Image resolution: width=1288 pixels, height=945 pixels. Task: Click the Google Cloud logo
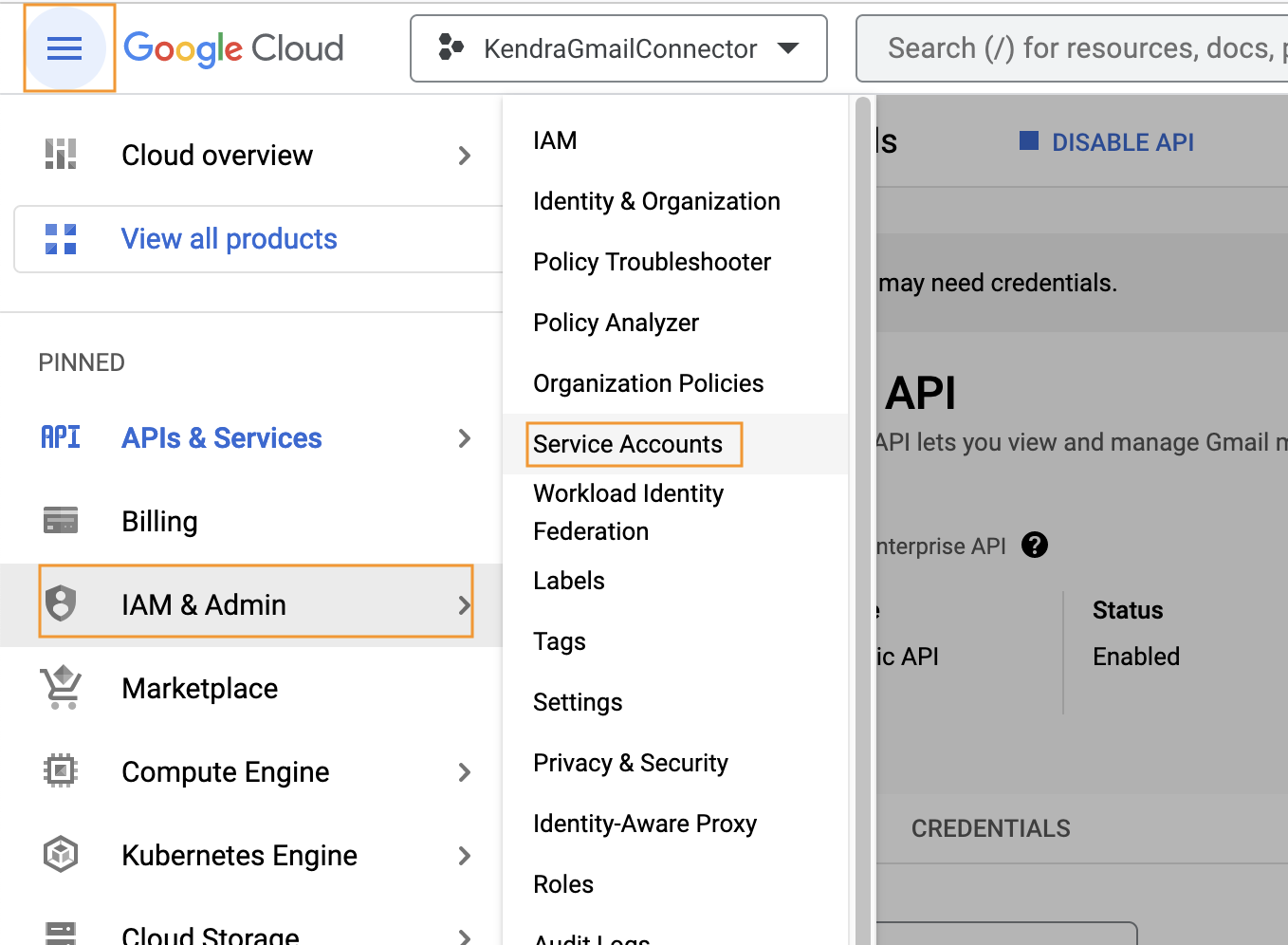233,48
